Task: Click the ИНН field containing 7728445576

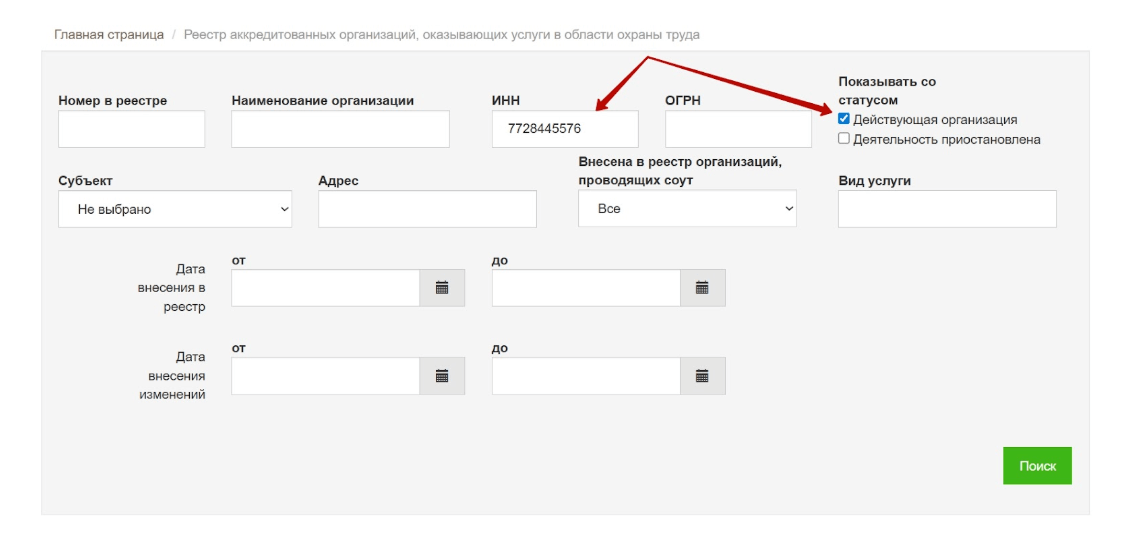Action: pyautogui.click(x=565, y=129)
